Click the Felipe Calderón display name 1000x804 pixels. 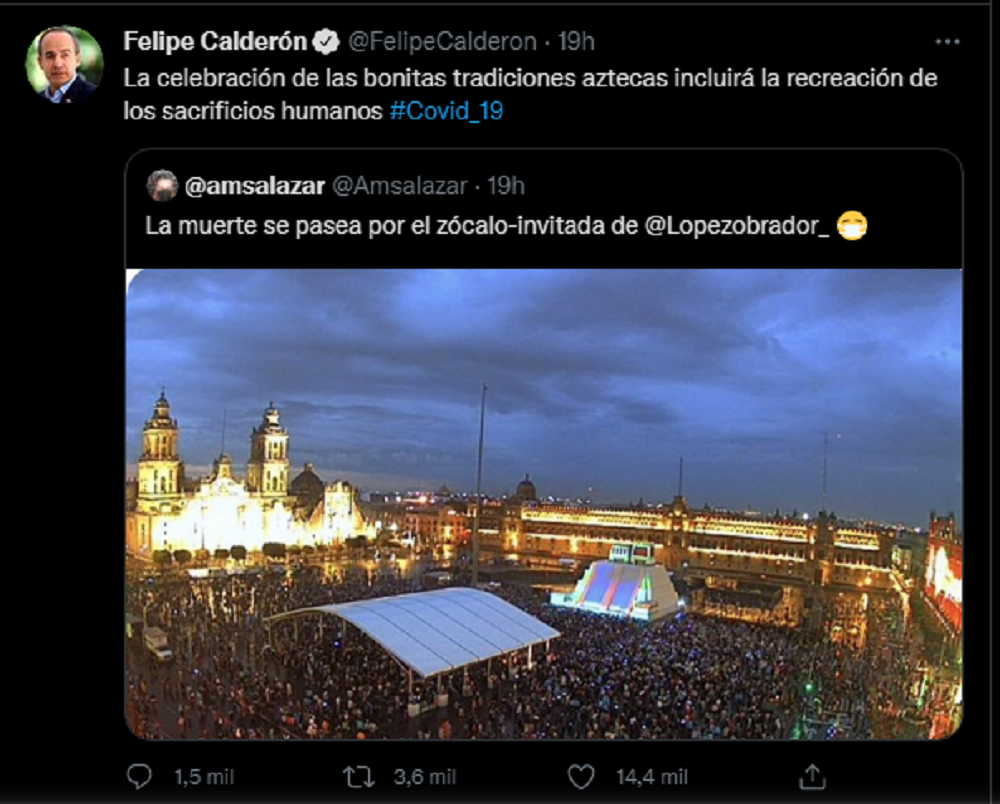(x=215, y=42)
